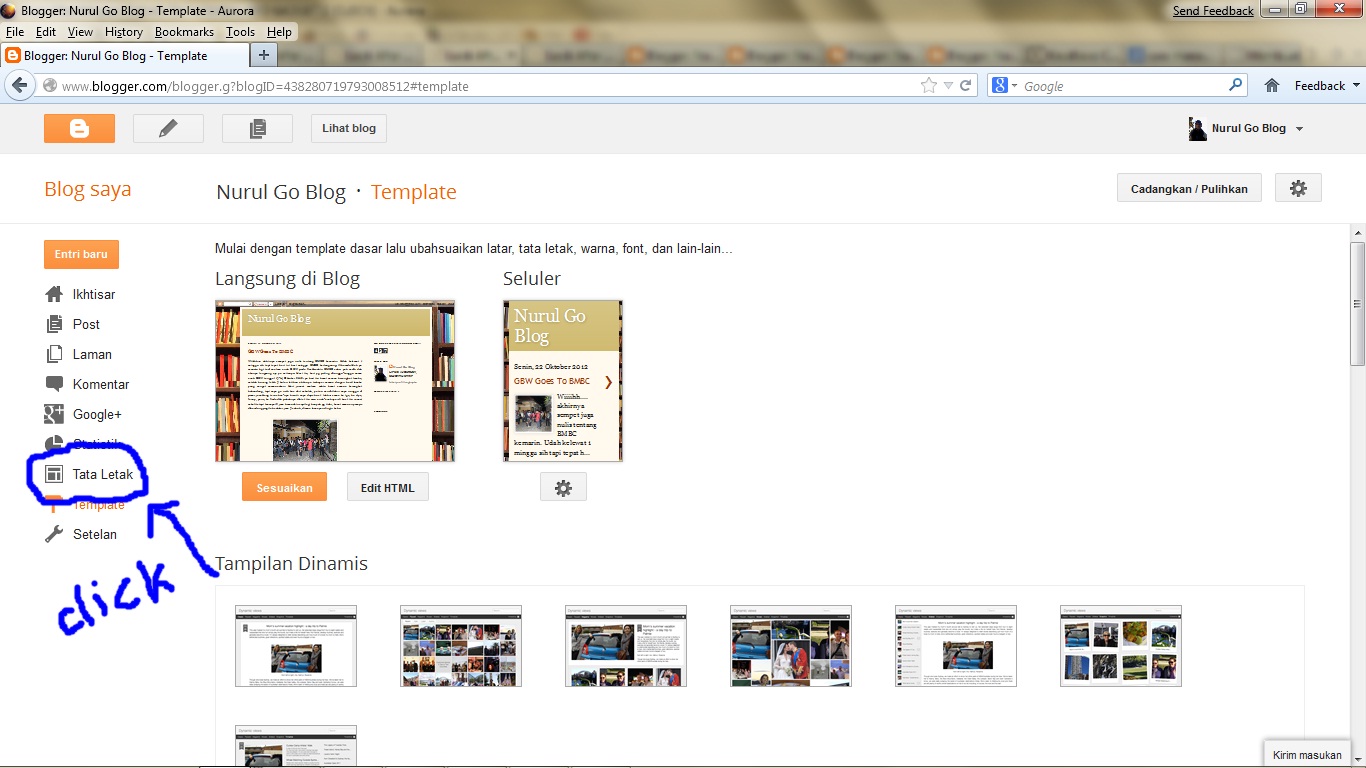Viewport: 1366px width, 768px height.
Task: Click the Cadangkan / Pulihkan button
Action: pyautogui.click(x=1189, y=188)
